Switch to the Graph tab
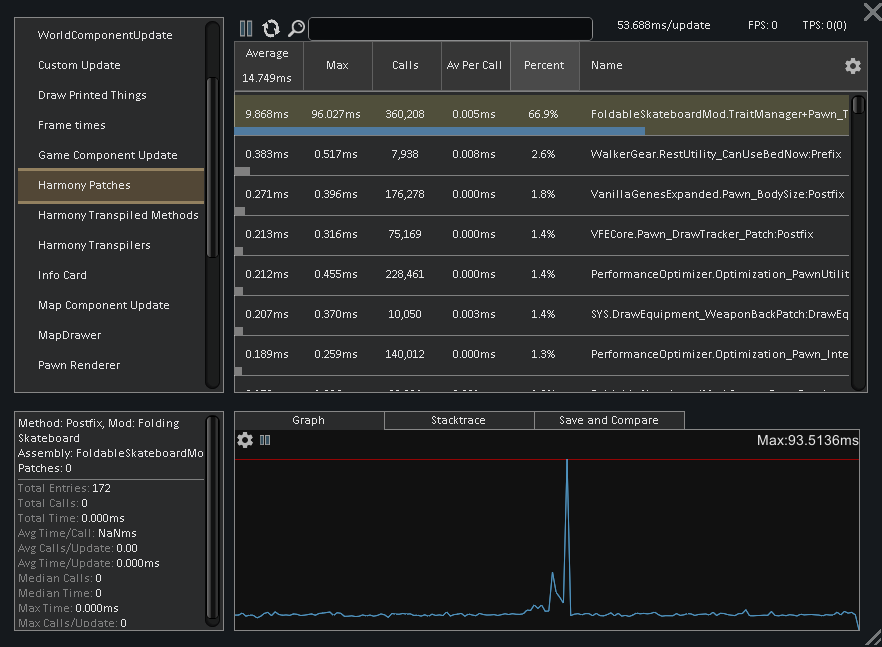 point(309,420)
